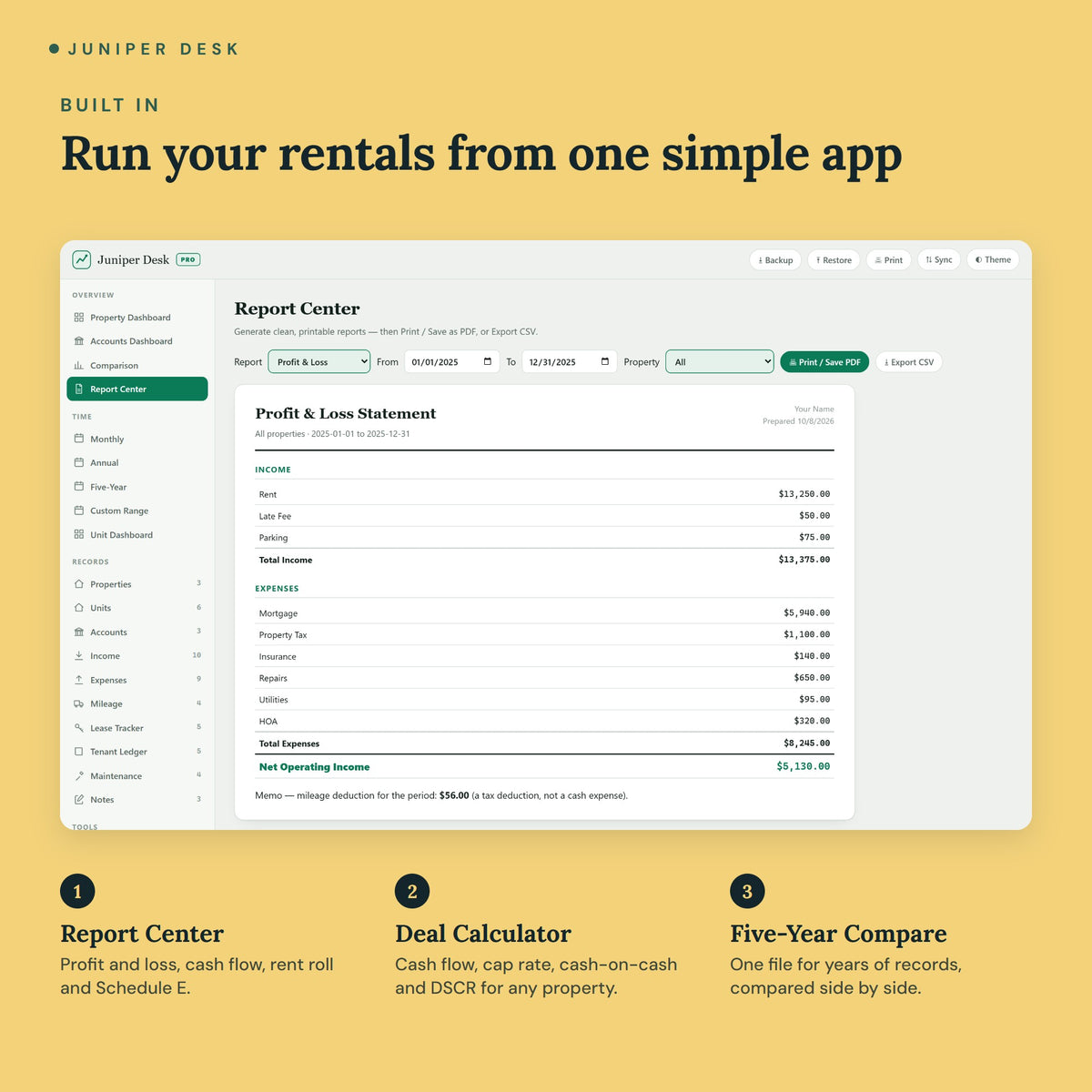Image resolution: width=1092 pixels, height=1092 pixels.
Task: Click the Report Center document icon
Action: [x=79, y=389]
